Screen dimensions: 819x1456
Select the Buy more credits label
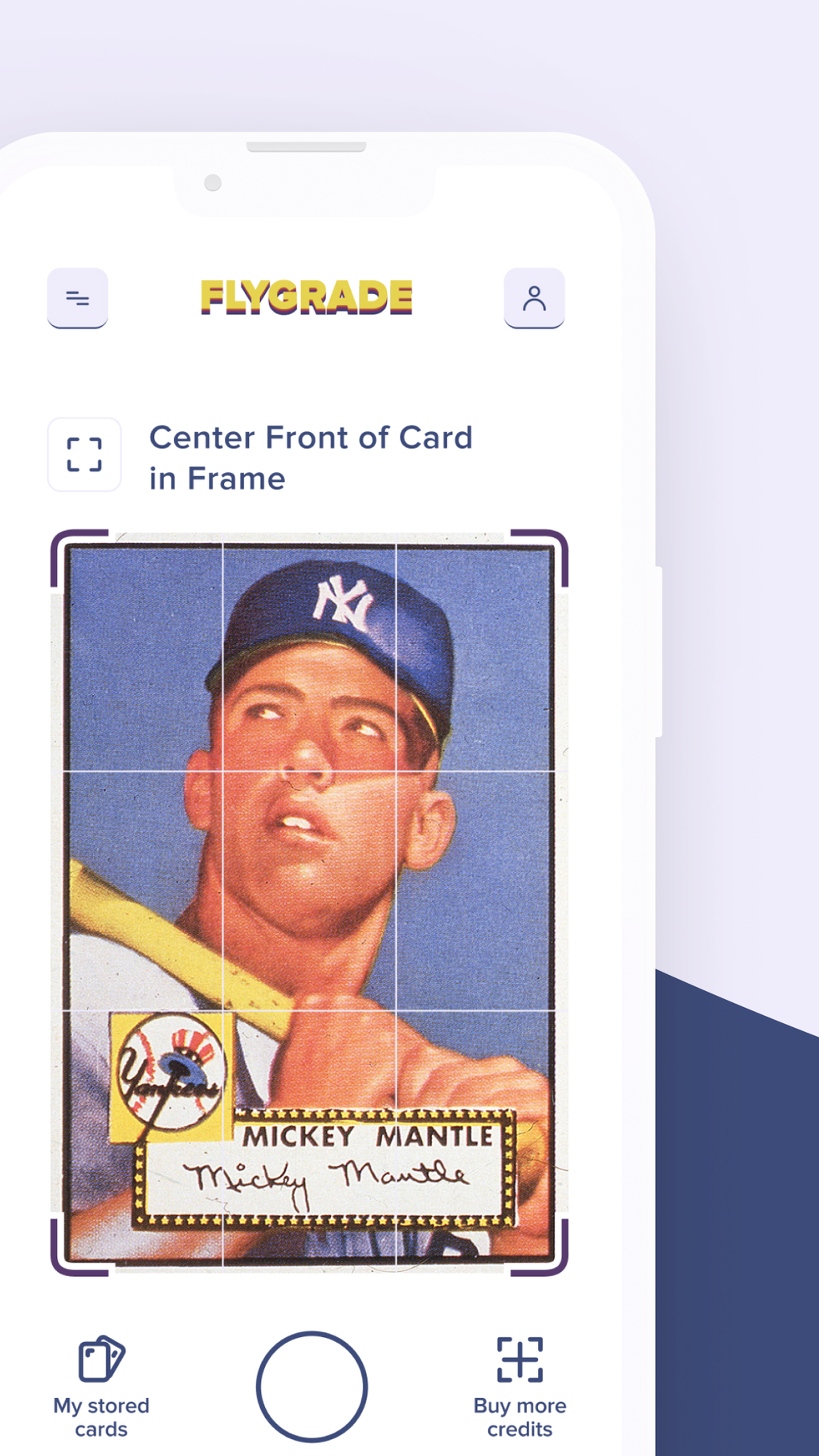(x=520, y=1417)
